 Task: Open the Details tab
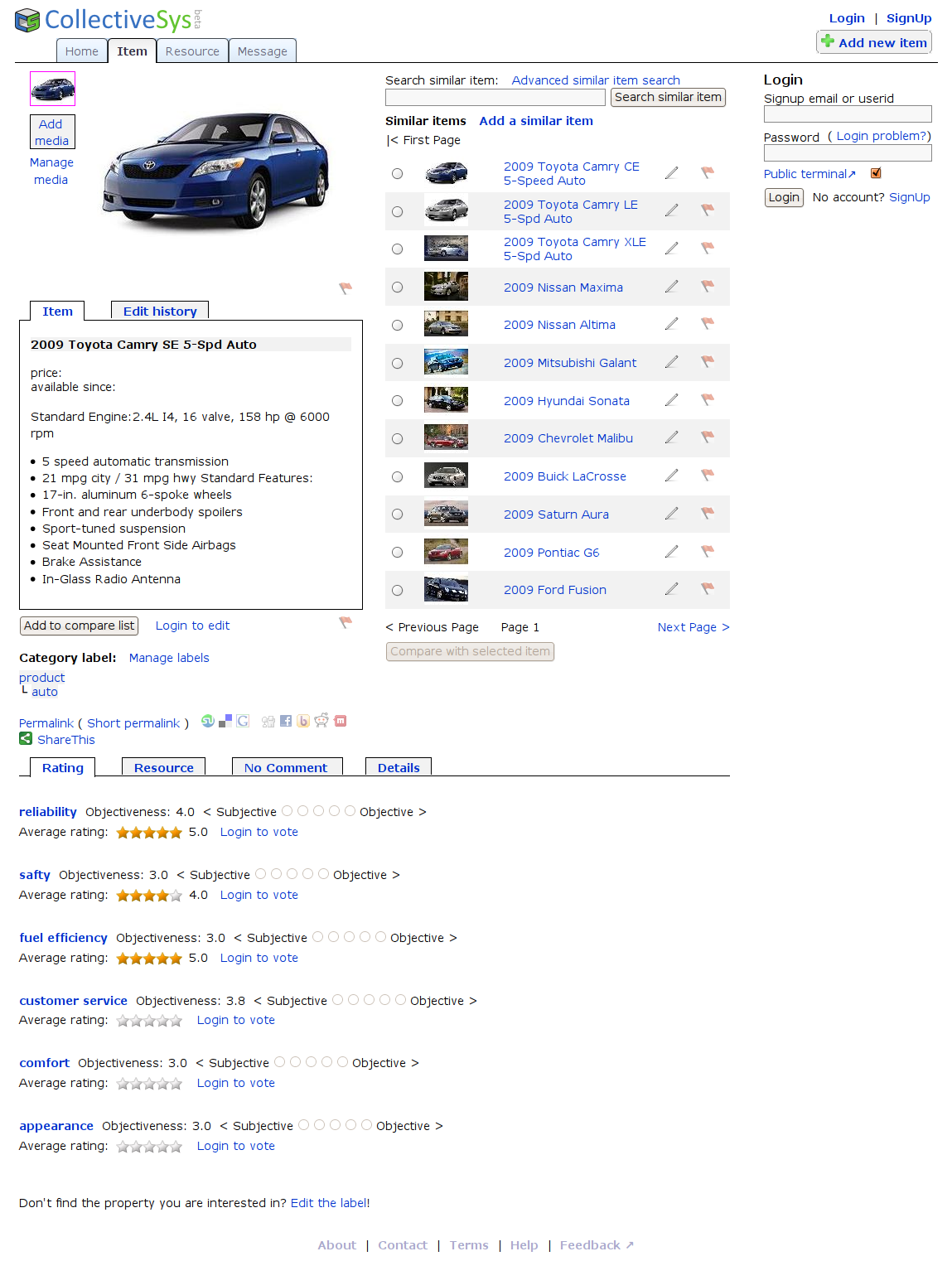coord(399,767)
